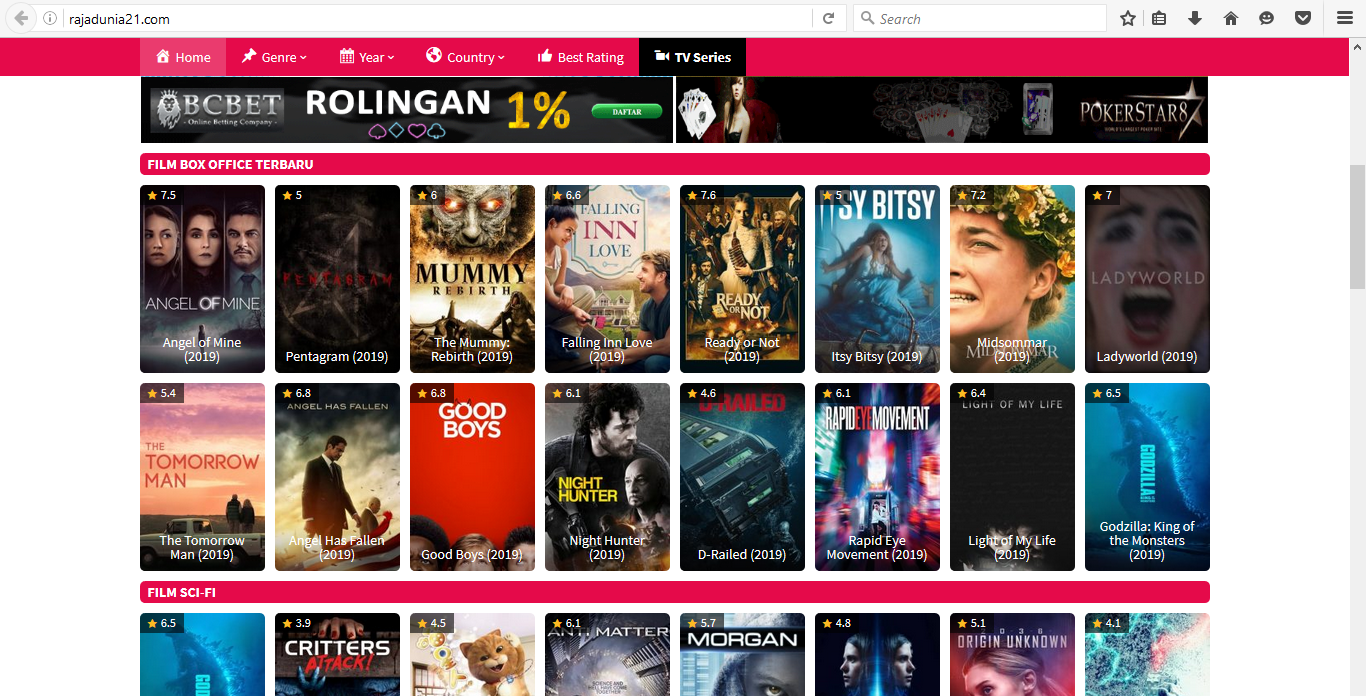Save page with the Pocket icon

pyautogui.click(x=1301, y=17)
